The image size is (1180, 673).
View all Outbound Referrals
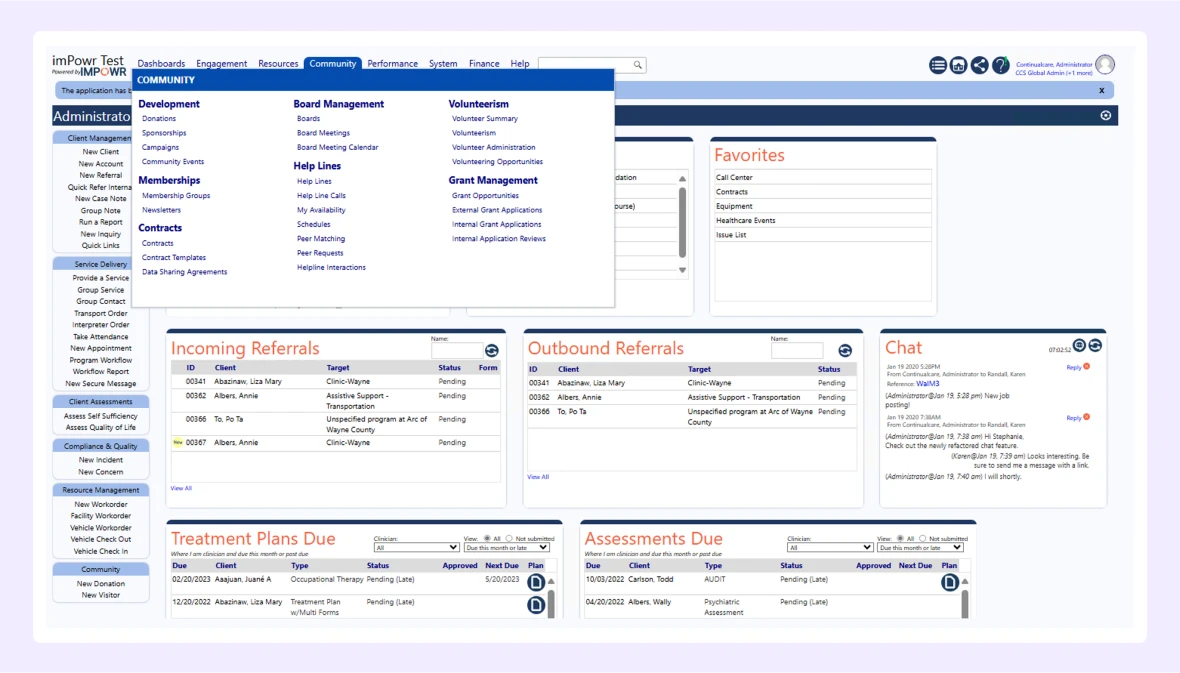[538, 477]
